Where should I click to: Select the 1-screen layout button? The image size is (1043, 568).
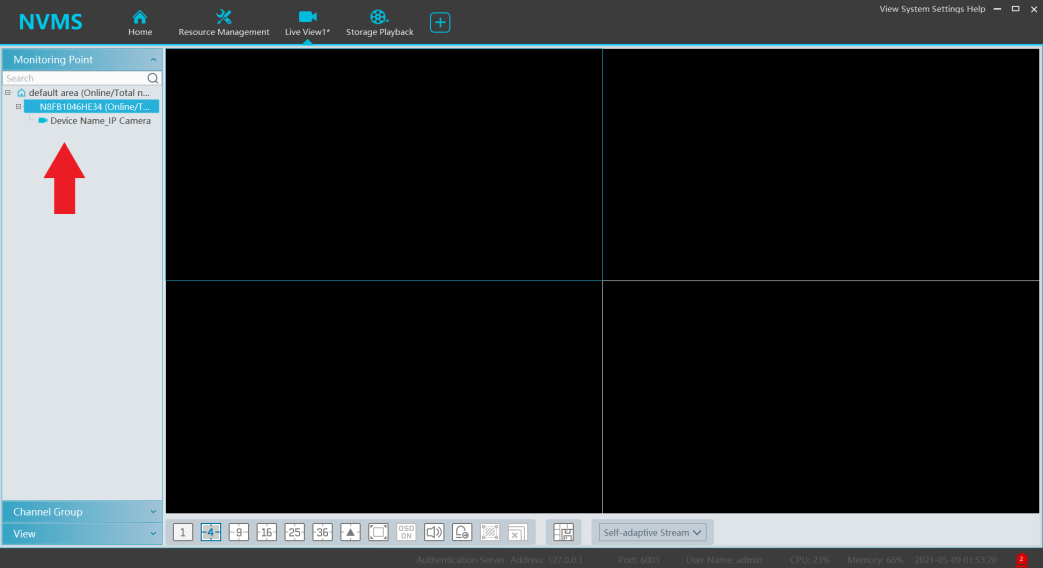(x=183, y=532)
